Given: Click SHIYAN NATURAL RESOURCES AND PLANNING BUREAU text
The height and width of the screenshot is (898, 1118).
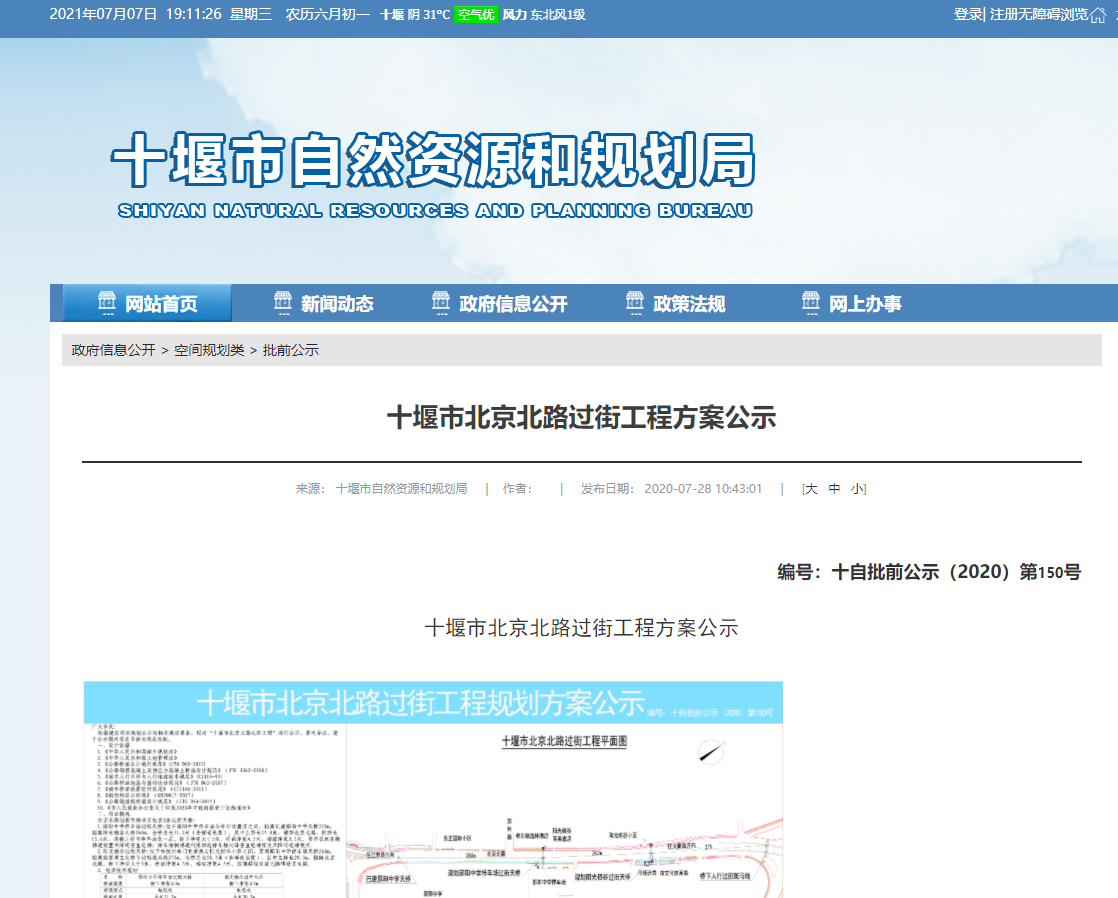Looking at the screenshot, I should pos(435,210).
